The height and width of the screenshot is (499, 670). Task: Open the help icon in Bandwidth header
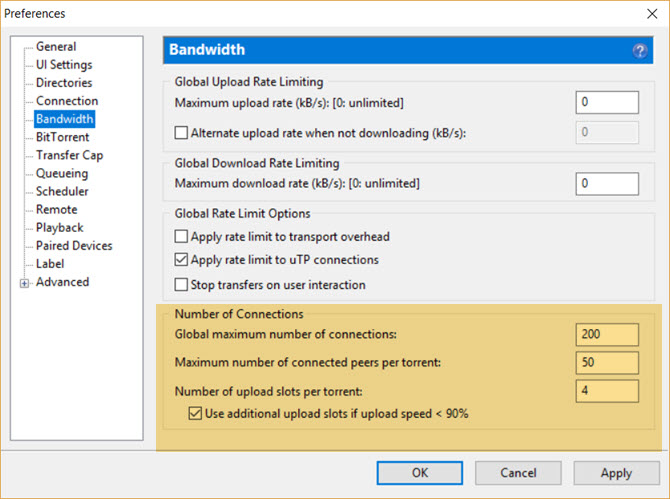coord(639,51)
